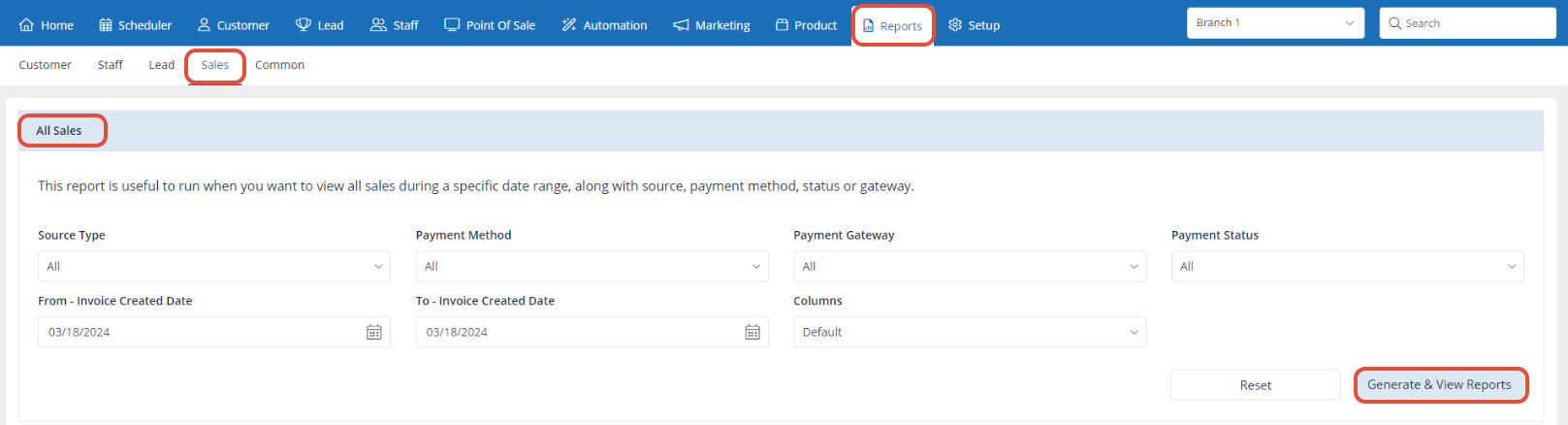Expand the Payment Status dropdown
Image resolution: width=1568 pixels, height=425 pixels.
[1347, 266]
